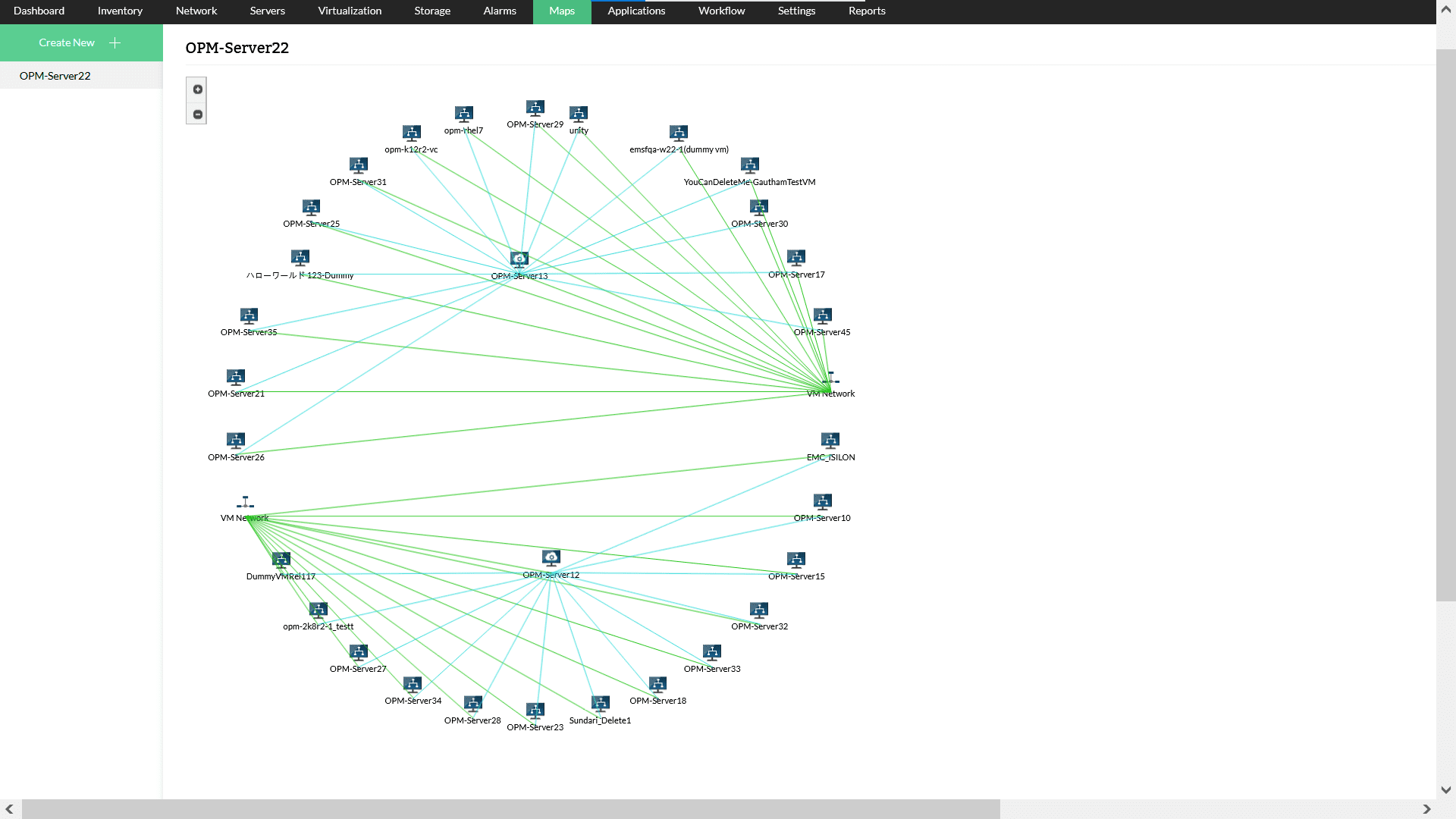Open the Reports menu tab
The image size is (1456, 819).
867,11
